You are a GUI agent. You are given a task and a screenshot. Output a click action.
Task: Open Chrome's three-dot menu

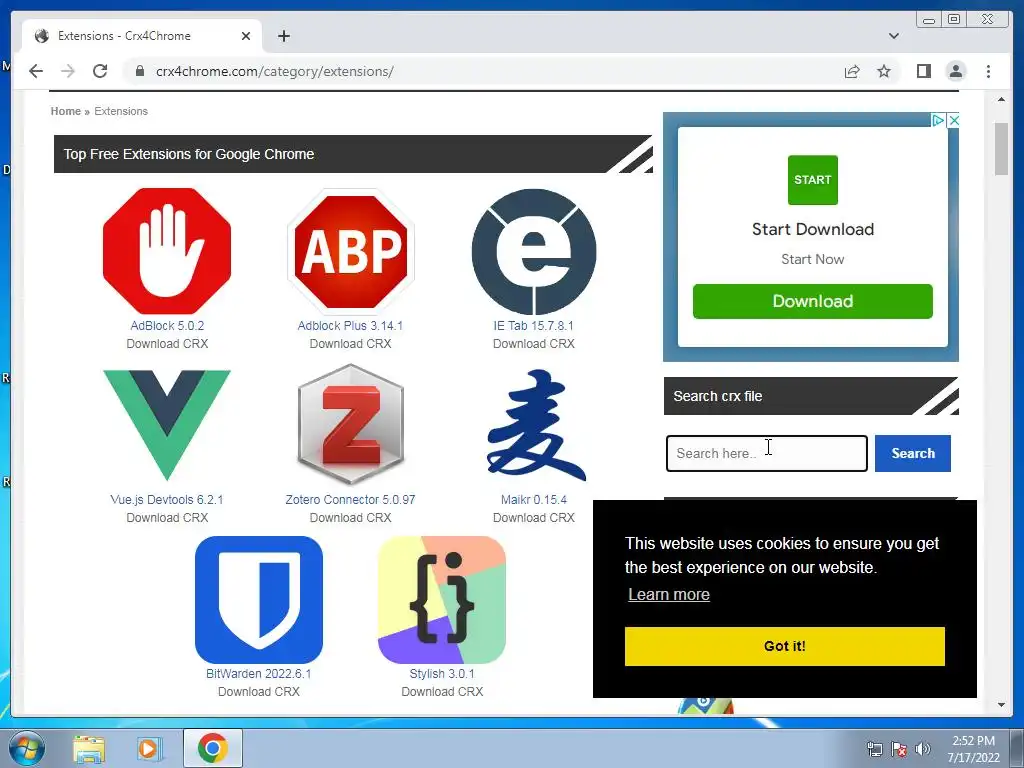tap(989, 71)
